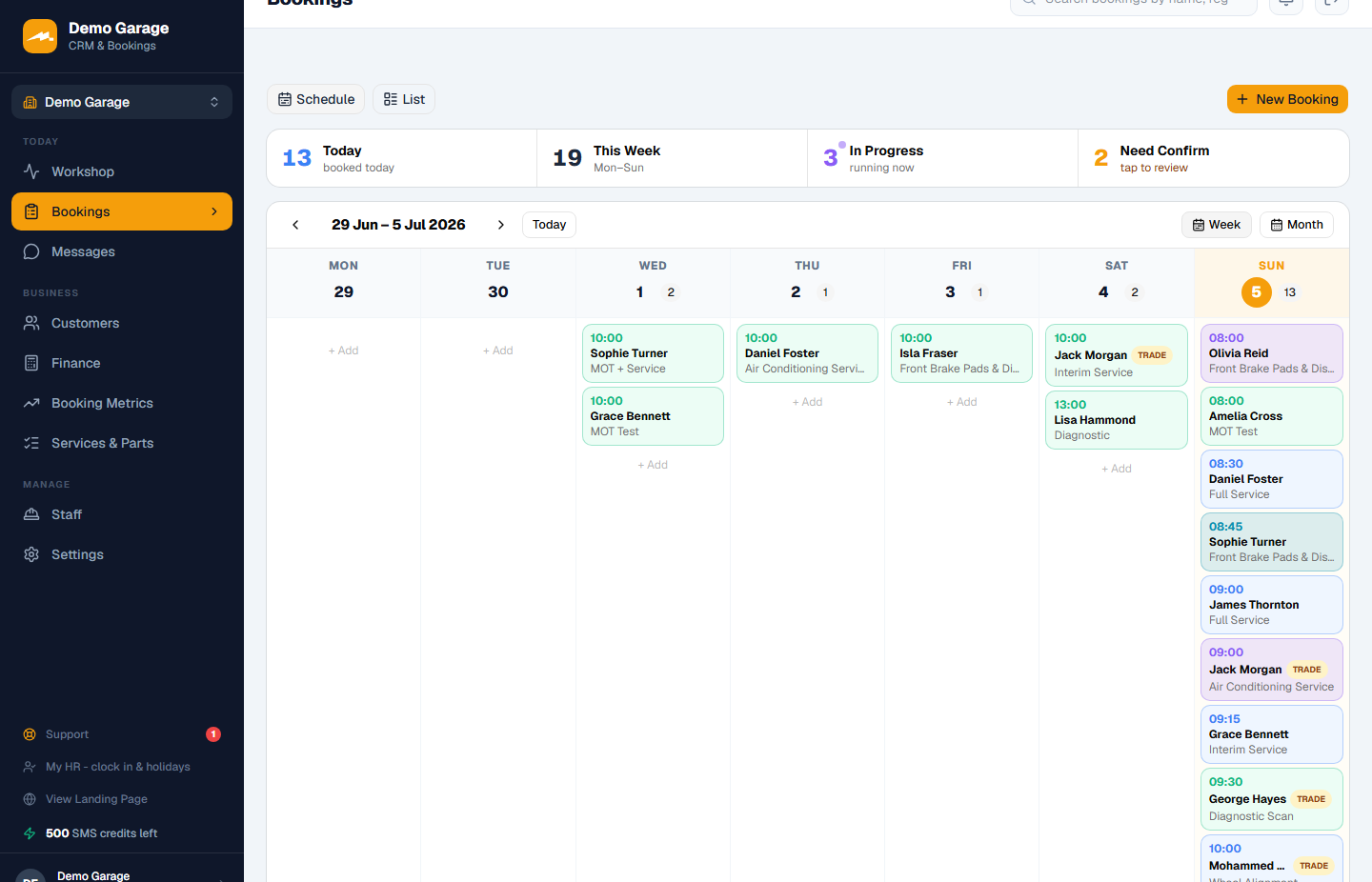Image resolution: width=1372 pixels, height=882 pixels.
Task: Open Services & Parts
Action: coord(122,443)
